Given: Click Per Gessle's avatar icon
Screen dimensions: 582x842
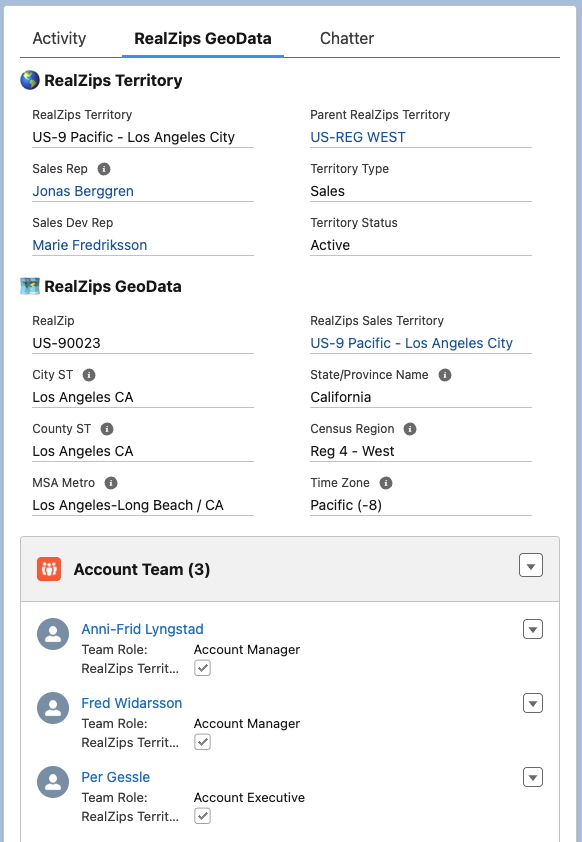Looking at the screenshot, I should click(53, 782).
